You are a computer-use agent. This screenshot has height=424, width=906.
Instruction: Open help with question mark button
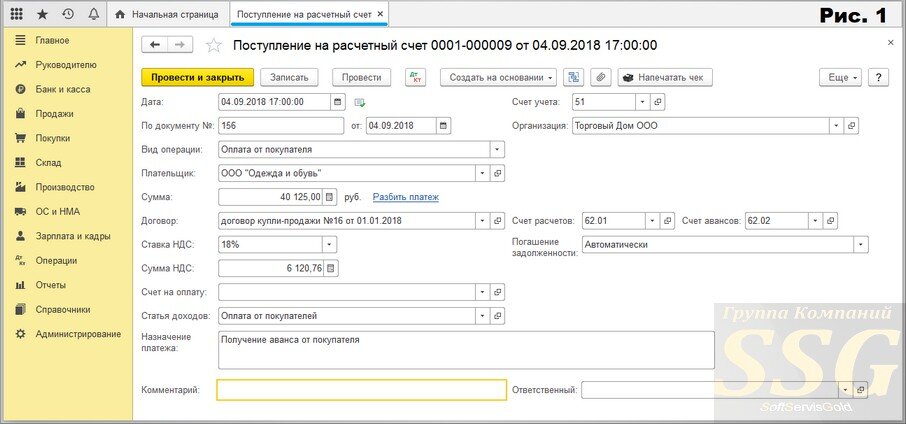point(878,77)
